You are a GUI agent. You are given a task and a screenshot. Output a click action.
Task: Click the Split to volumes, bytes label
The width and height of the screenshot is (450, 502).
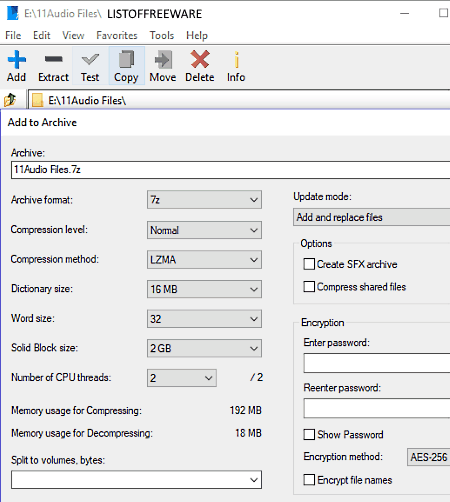coord(58,460)
